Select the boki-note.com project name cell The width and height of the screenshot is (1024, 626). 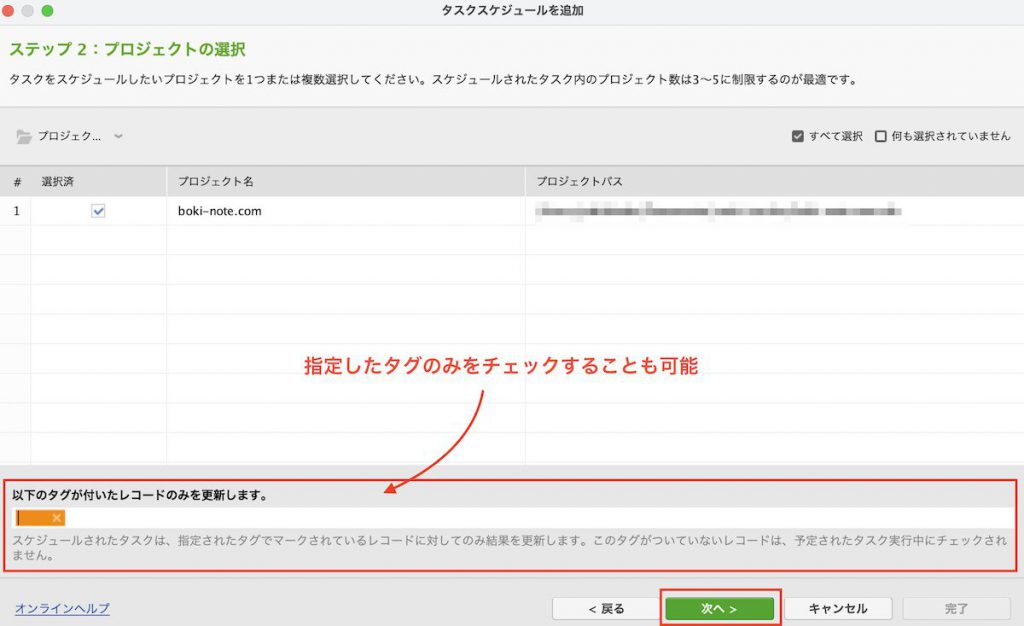[345, 211]
